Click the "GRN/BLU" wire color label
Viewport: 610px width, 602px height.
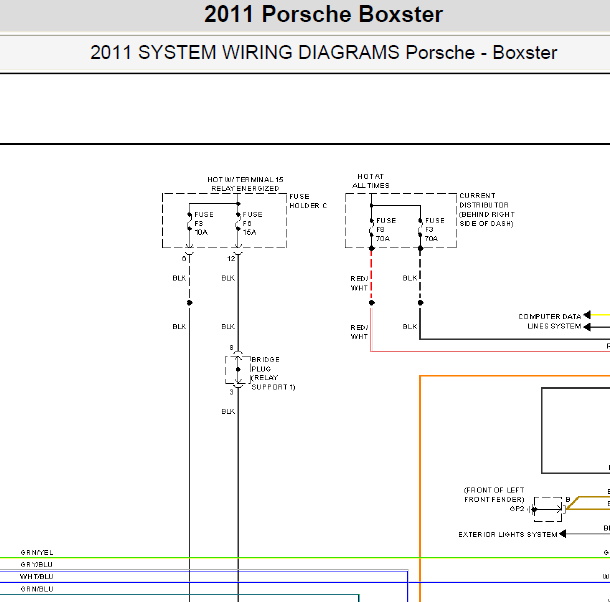(x=37, y=589)
